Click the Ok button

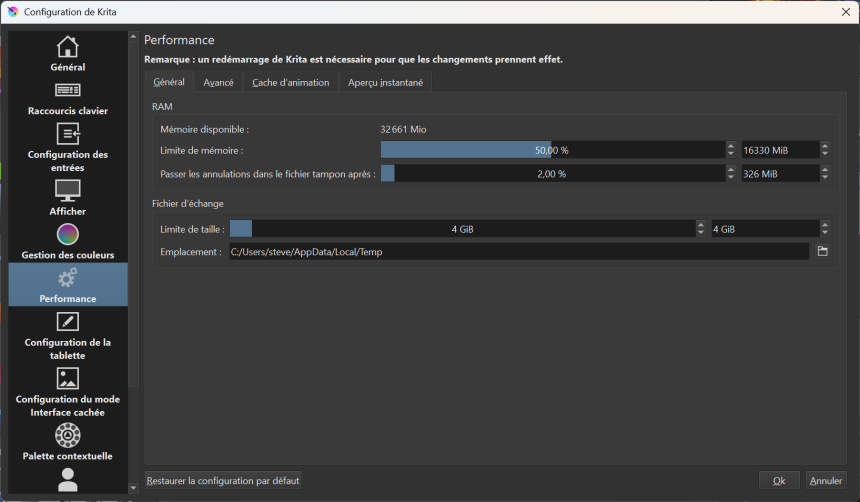[x=779, y=481]
